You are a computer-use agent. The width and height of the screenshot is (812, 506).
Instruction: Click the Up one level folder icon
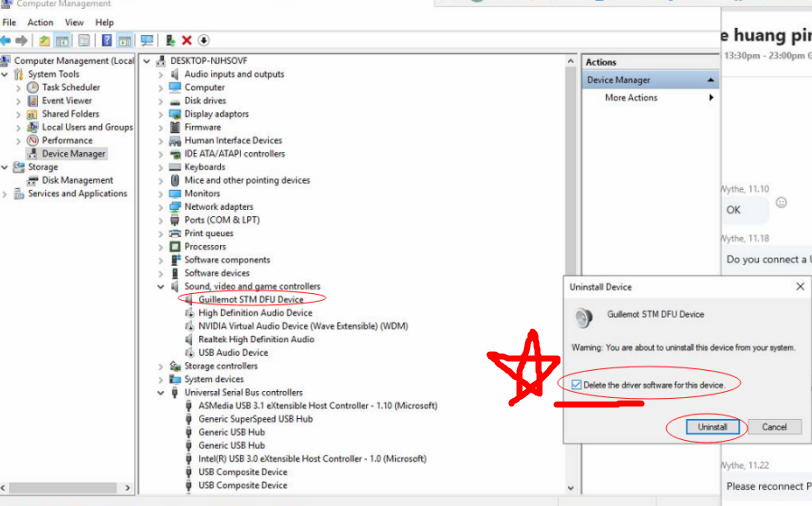point(45,40)
